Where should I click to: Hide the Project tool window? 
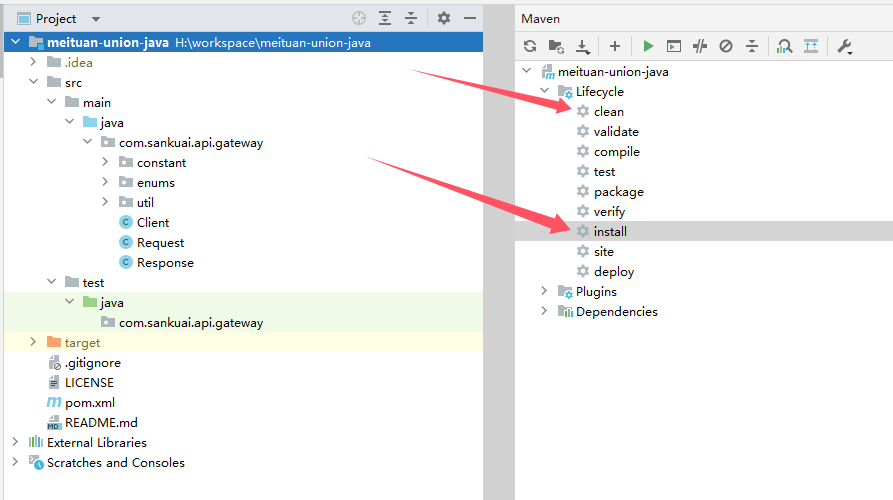[x=468, y=19]
